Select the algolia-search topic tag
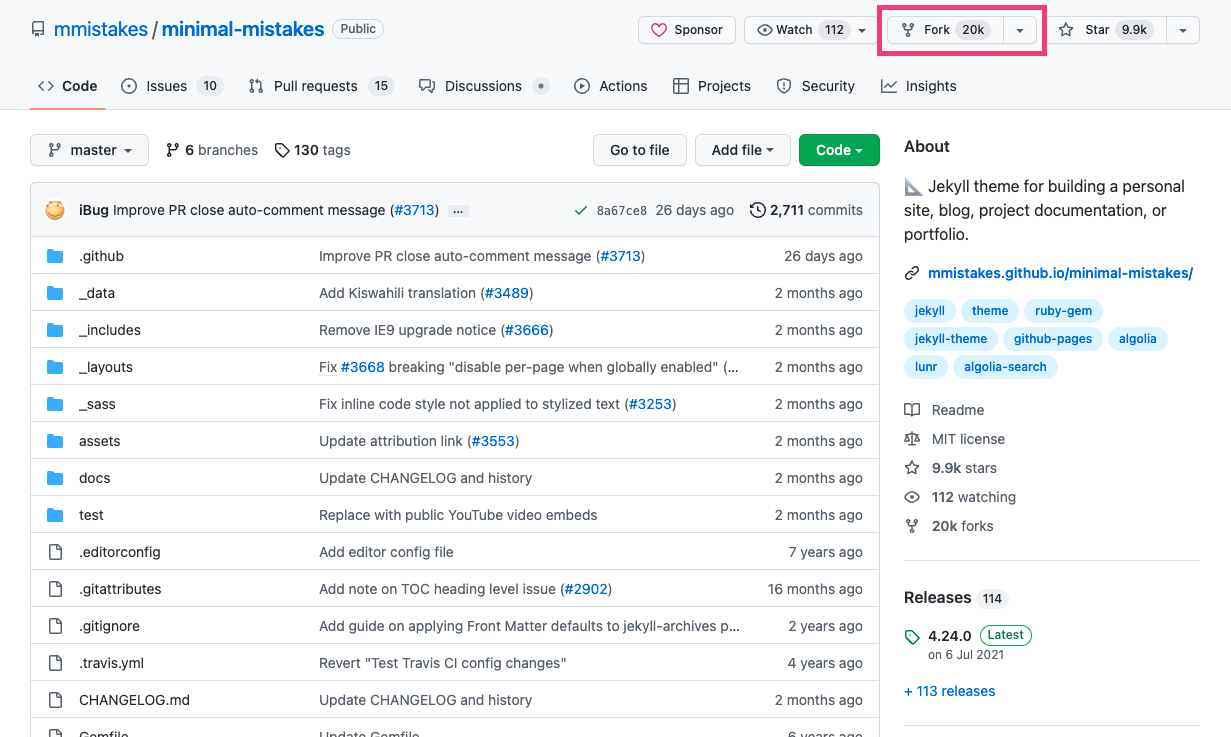The width and height of the screenshot is (1231, 737). 1005,367
